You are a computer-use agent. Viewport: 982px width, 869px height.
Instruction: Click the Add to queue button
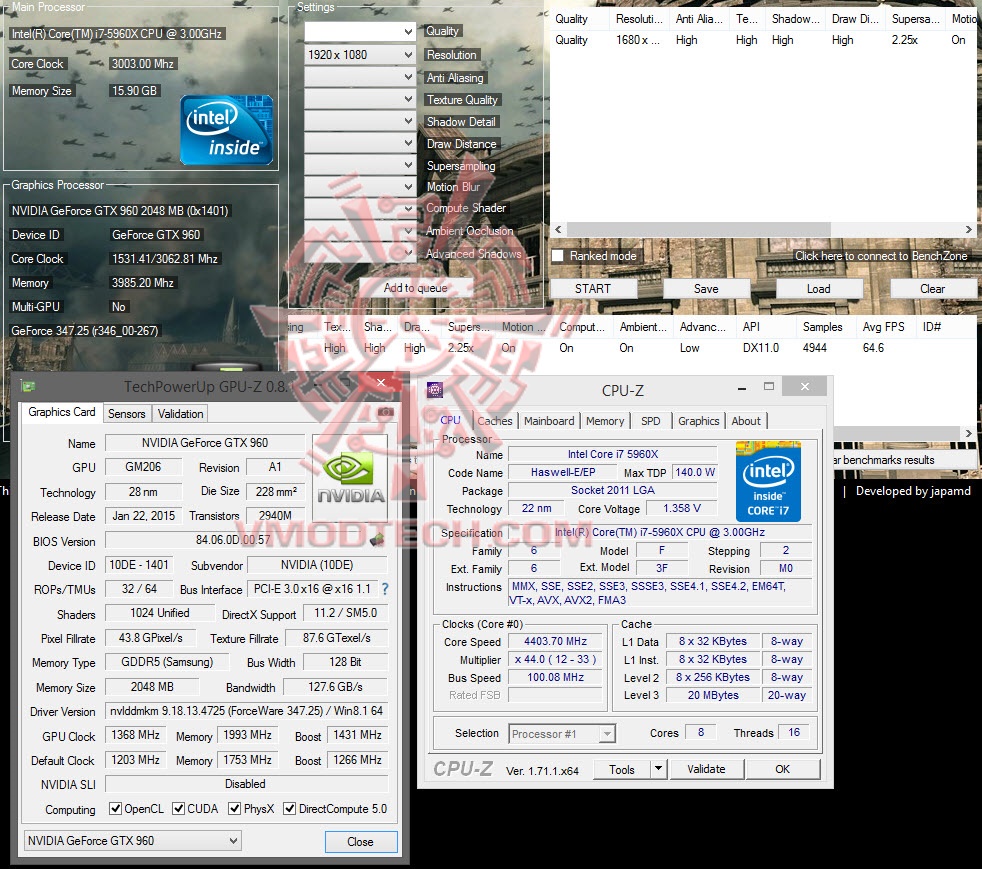[x=416, y=288]
